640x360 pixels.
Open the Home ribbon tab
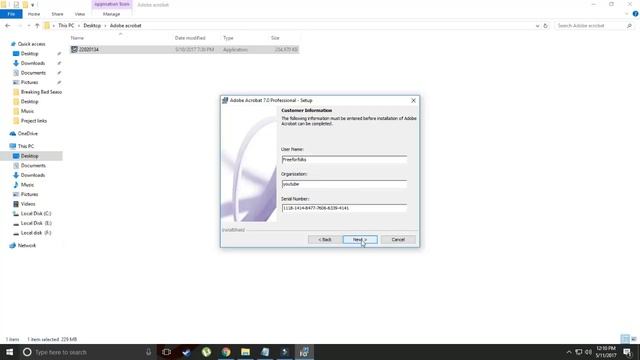pos(34,14)
